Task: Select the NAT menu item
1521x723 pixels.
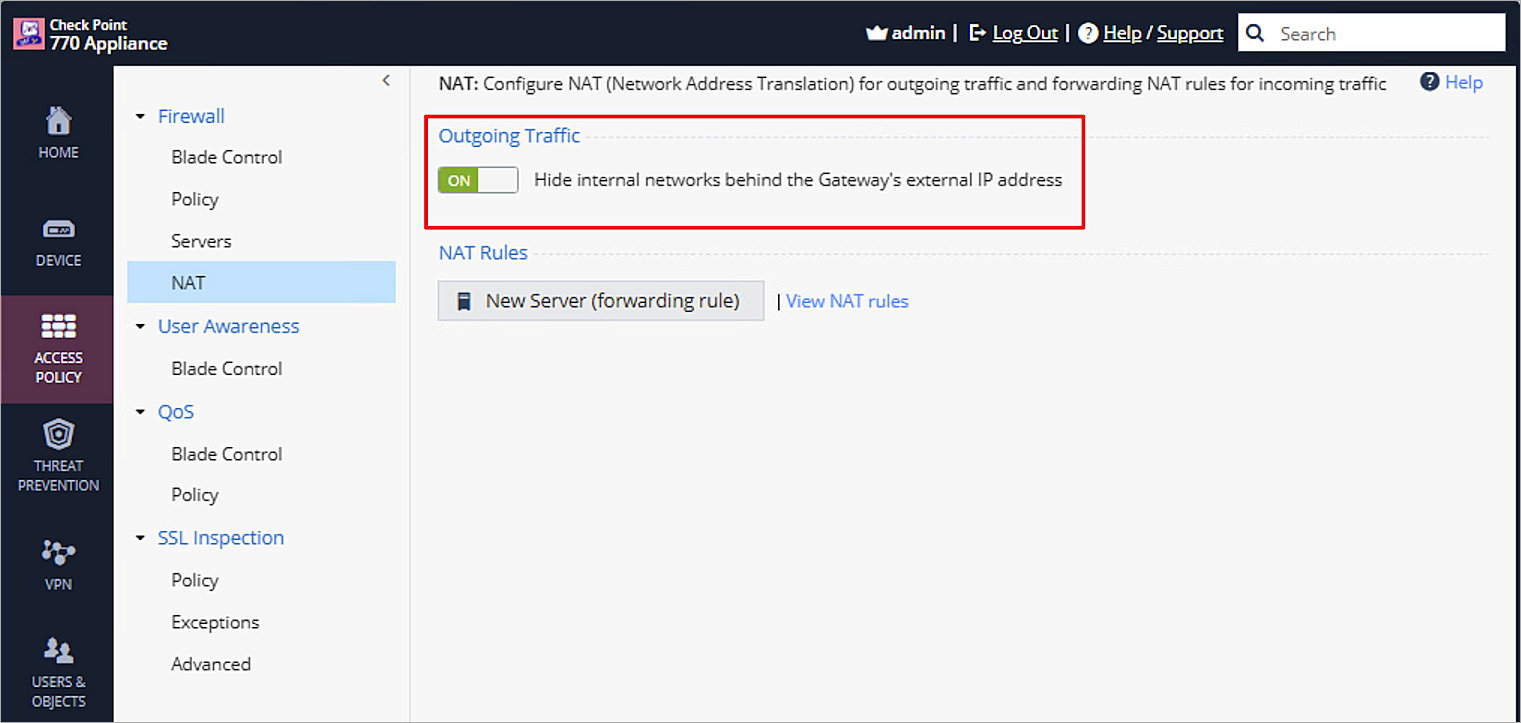Action: [x=188, y=282]
